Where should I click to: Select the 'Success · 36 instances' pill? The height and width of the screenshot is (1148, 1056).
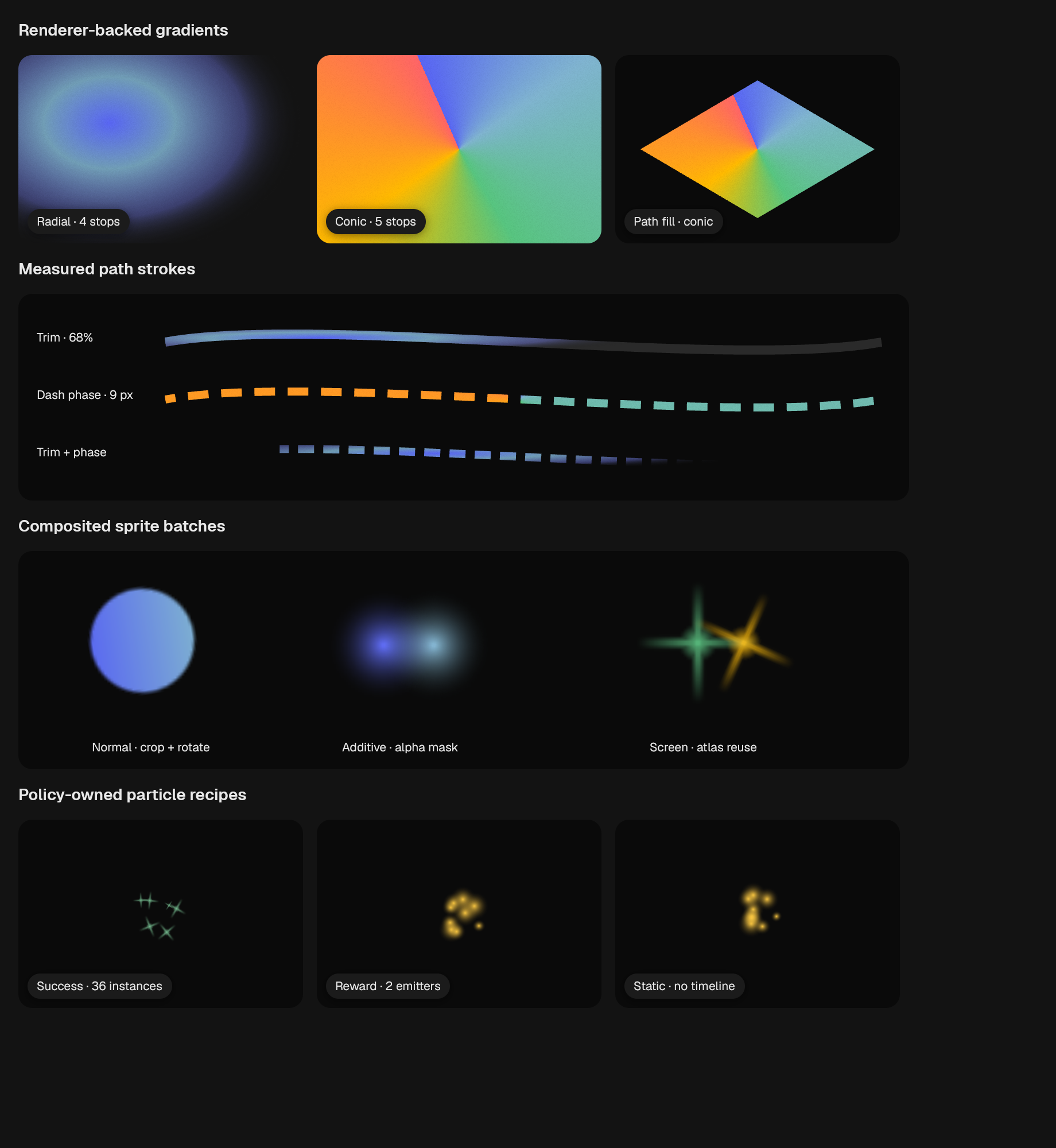coord(100,986)
